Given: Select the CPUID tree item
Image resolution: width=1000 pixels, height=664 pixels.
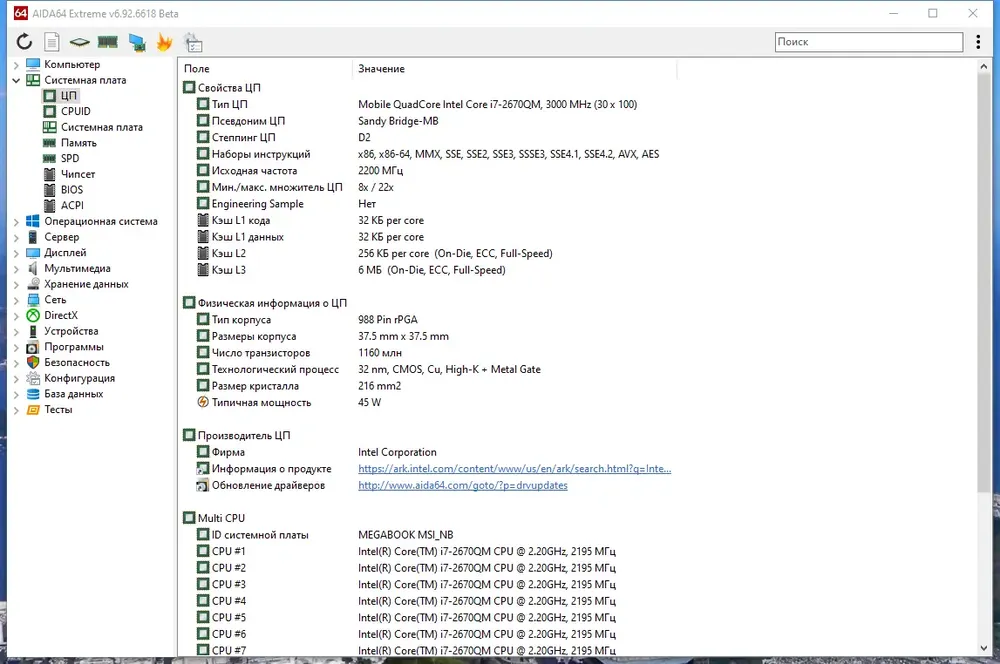Looking at the screenshot, I should click(x=75, y=111).
